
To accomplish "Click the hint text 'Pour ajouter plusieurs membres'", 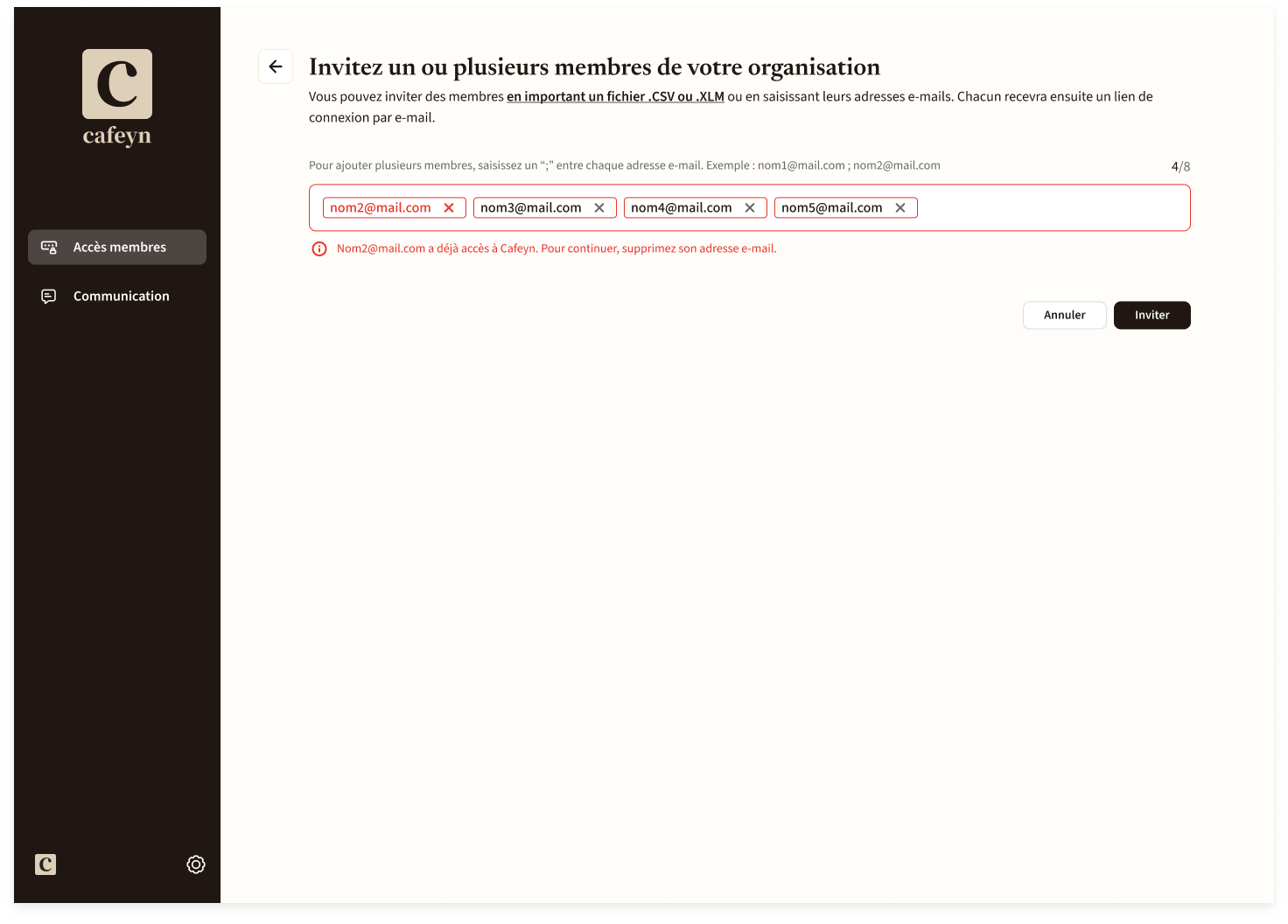I will (625, 165).
